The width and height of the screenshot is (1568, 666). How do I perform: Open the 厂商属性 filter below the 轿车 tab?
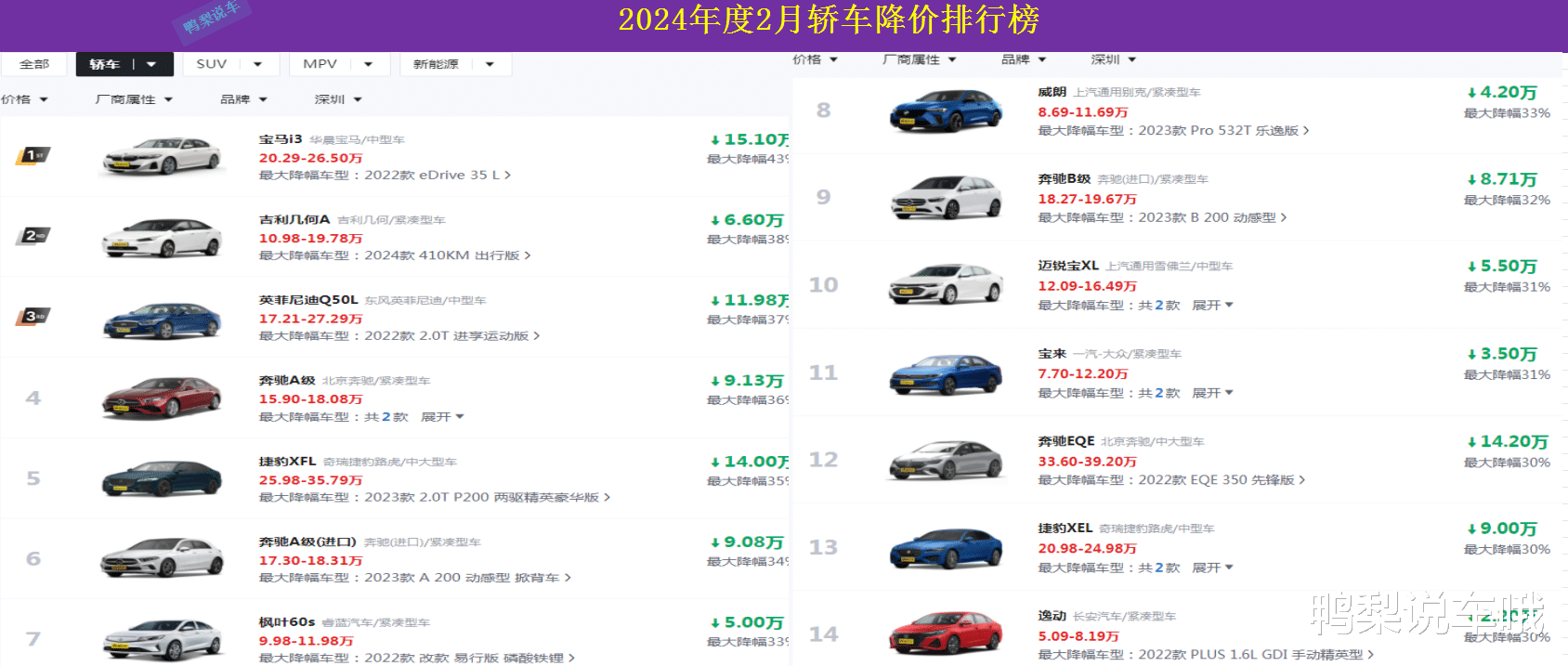coord(134,99)
